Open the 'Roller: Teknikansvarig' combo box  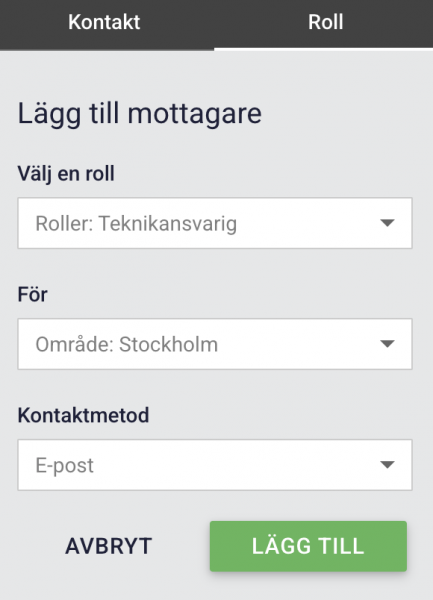coord(215,223)
